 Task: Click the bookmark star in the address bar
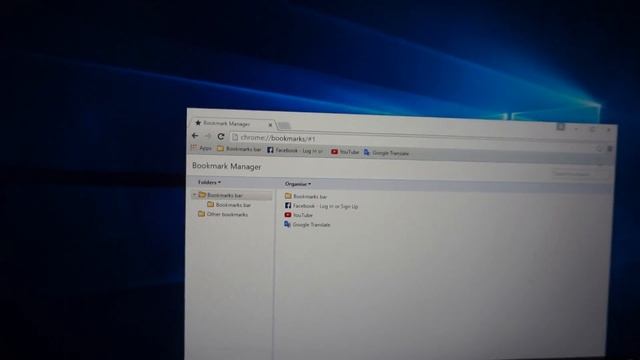coord(599,149)
